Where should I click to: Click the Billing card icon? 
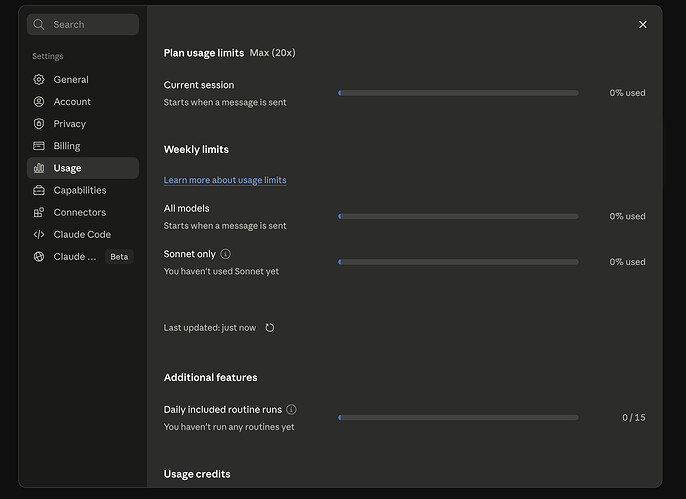pyautogui.click(x=39, y=146)
